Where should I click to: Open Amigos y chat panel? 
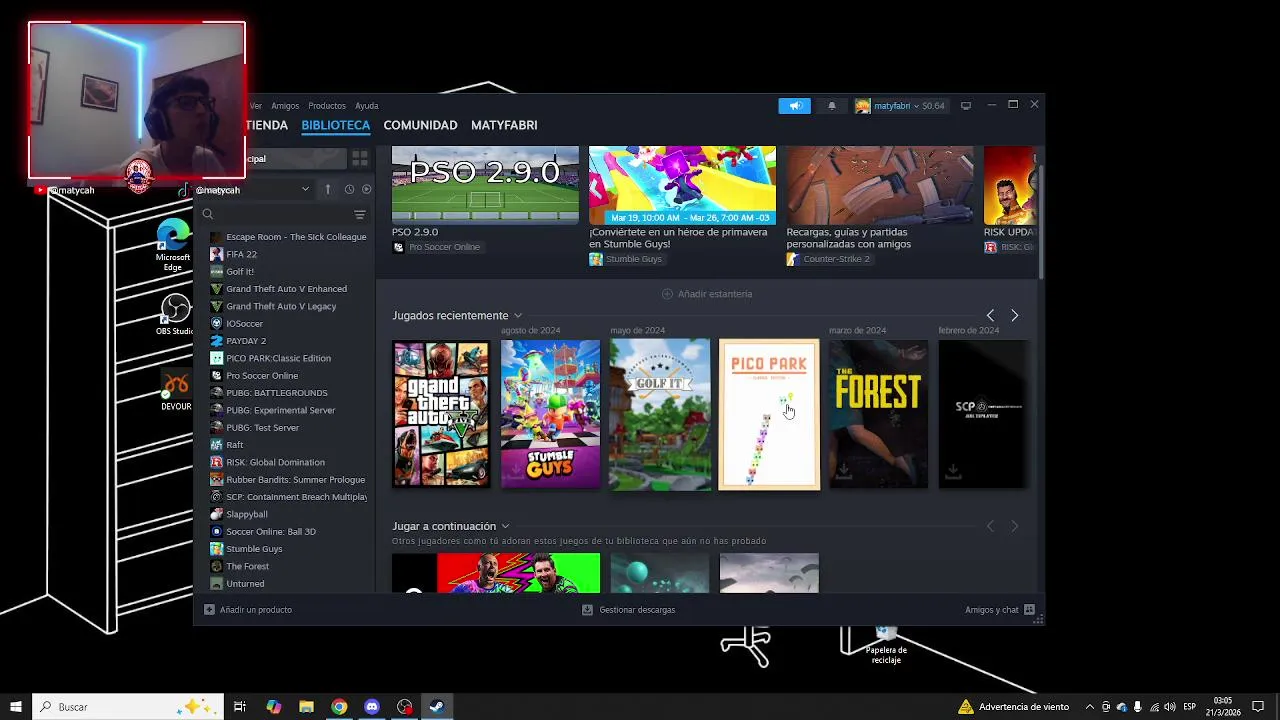[1000, 610]
